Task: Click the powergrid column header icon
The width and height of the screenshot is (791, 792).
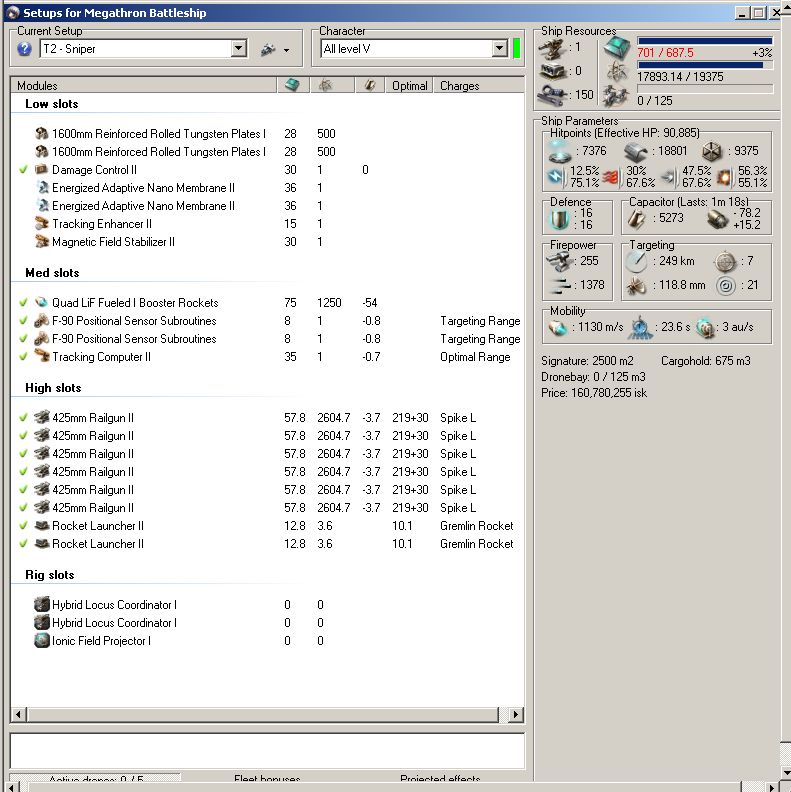Action: click(x=332, y=85)
